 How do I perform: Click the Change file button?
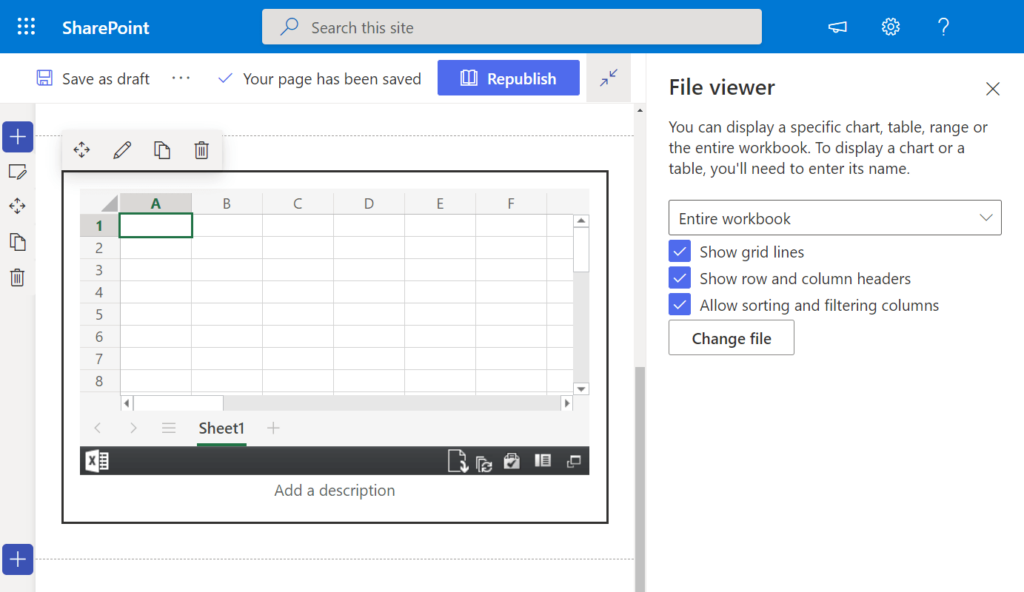click(731, 338)
